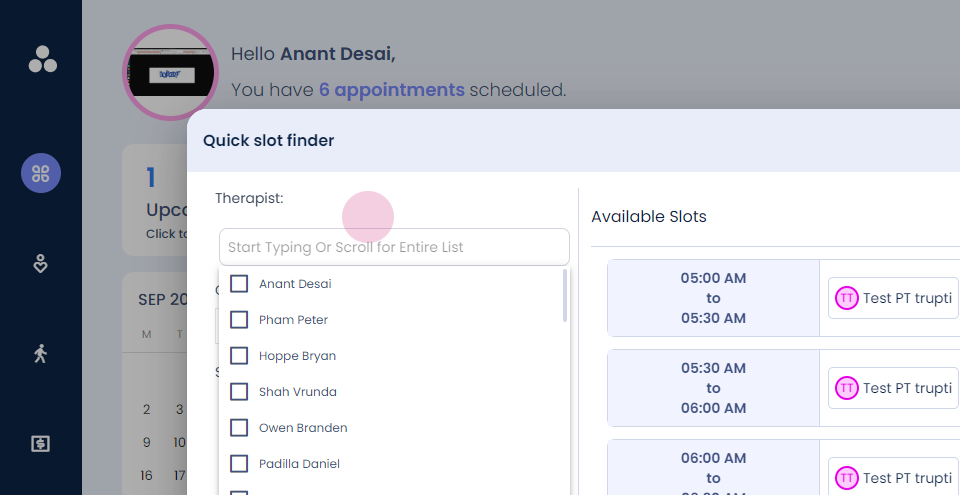Click the TT avatar in 05:00 AM slot
This screenshot has width=960, height=495.
point(847,298)
